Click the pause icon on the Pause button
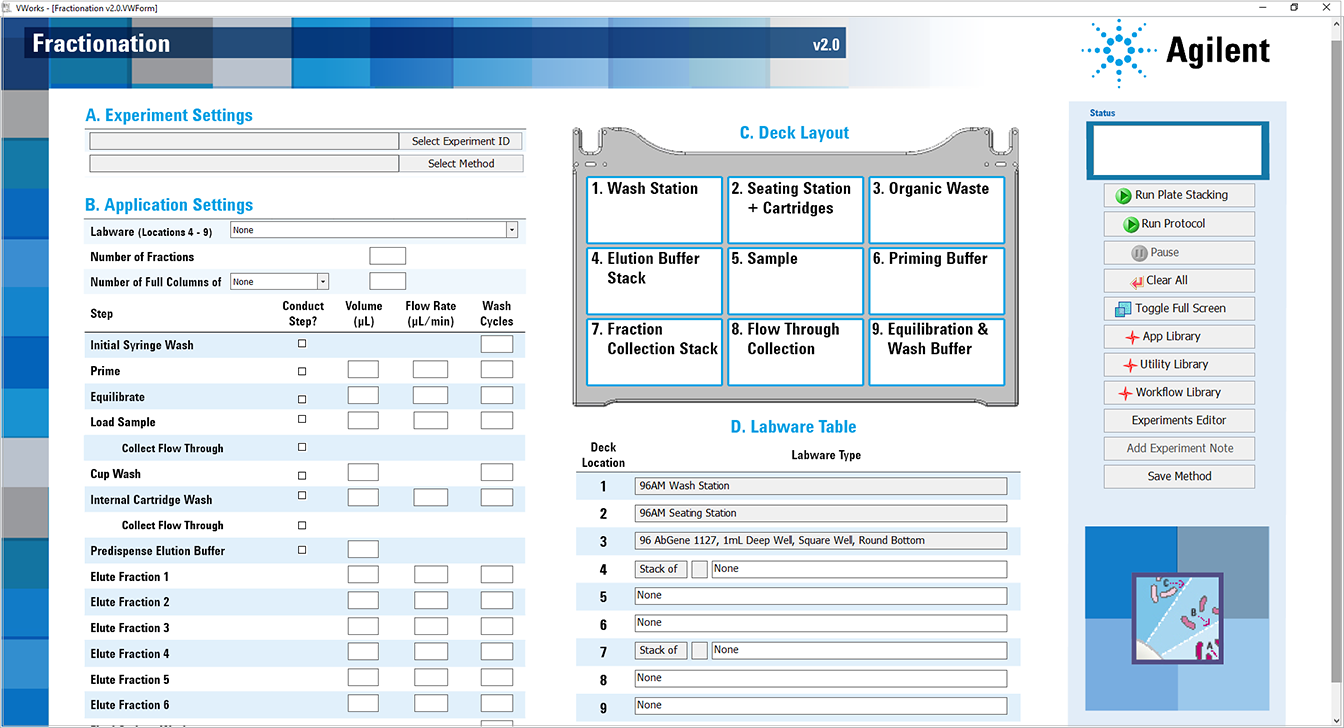 (1138, 253)
